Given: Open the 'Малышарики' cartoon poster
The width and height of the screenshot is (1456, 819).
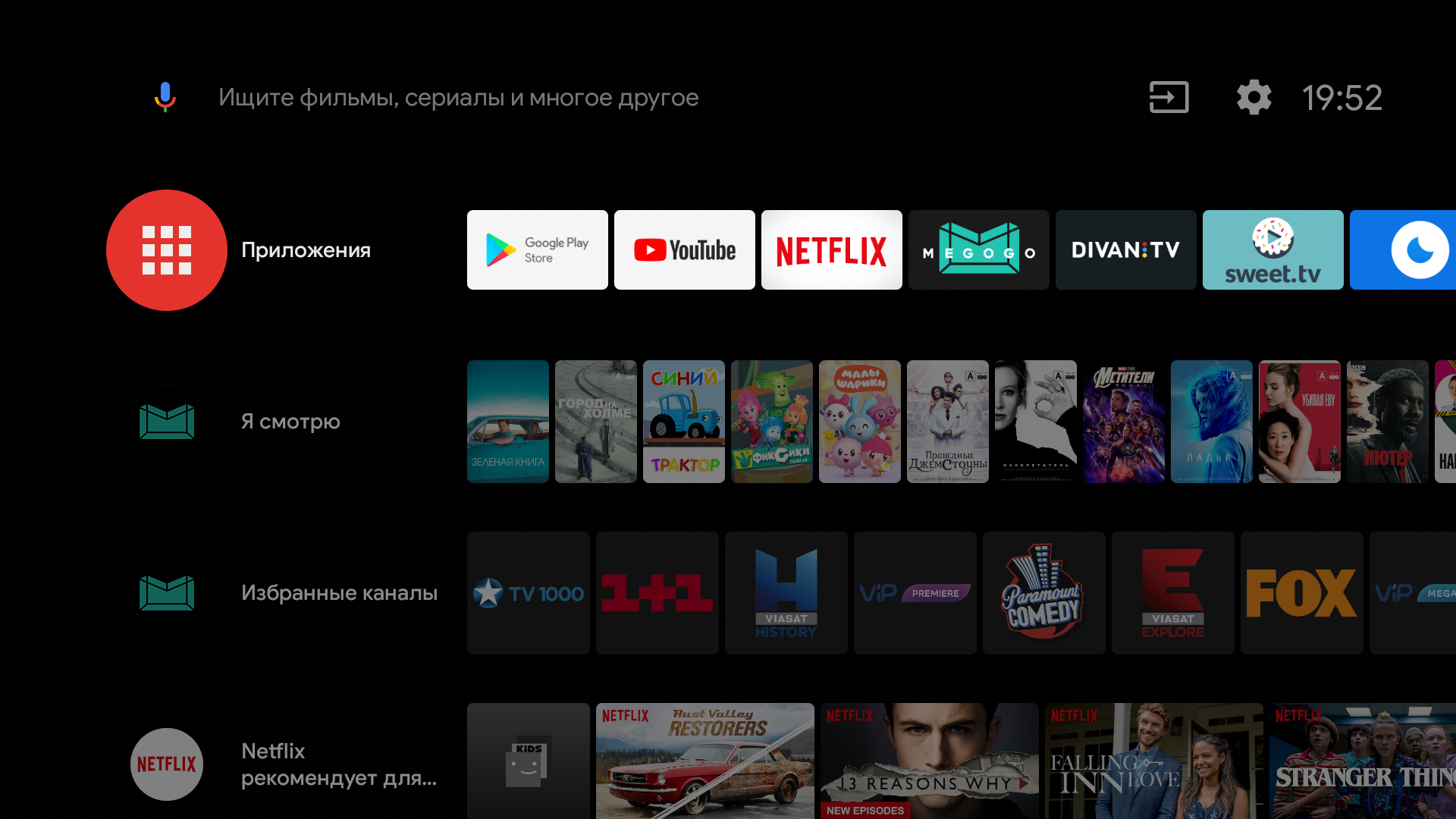Looking at the screenshot, I should (x=860, y=422).
